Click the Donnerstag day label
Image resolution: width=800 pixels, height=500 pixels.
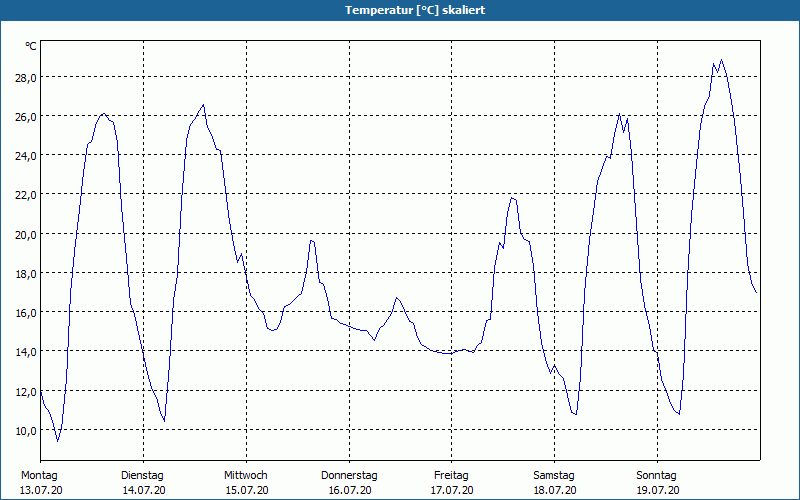(349, 476)
